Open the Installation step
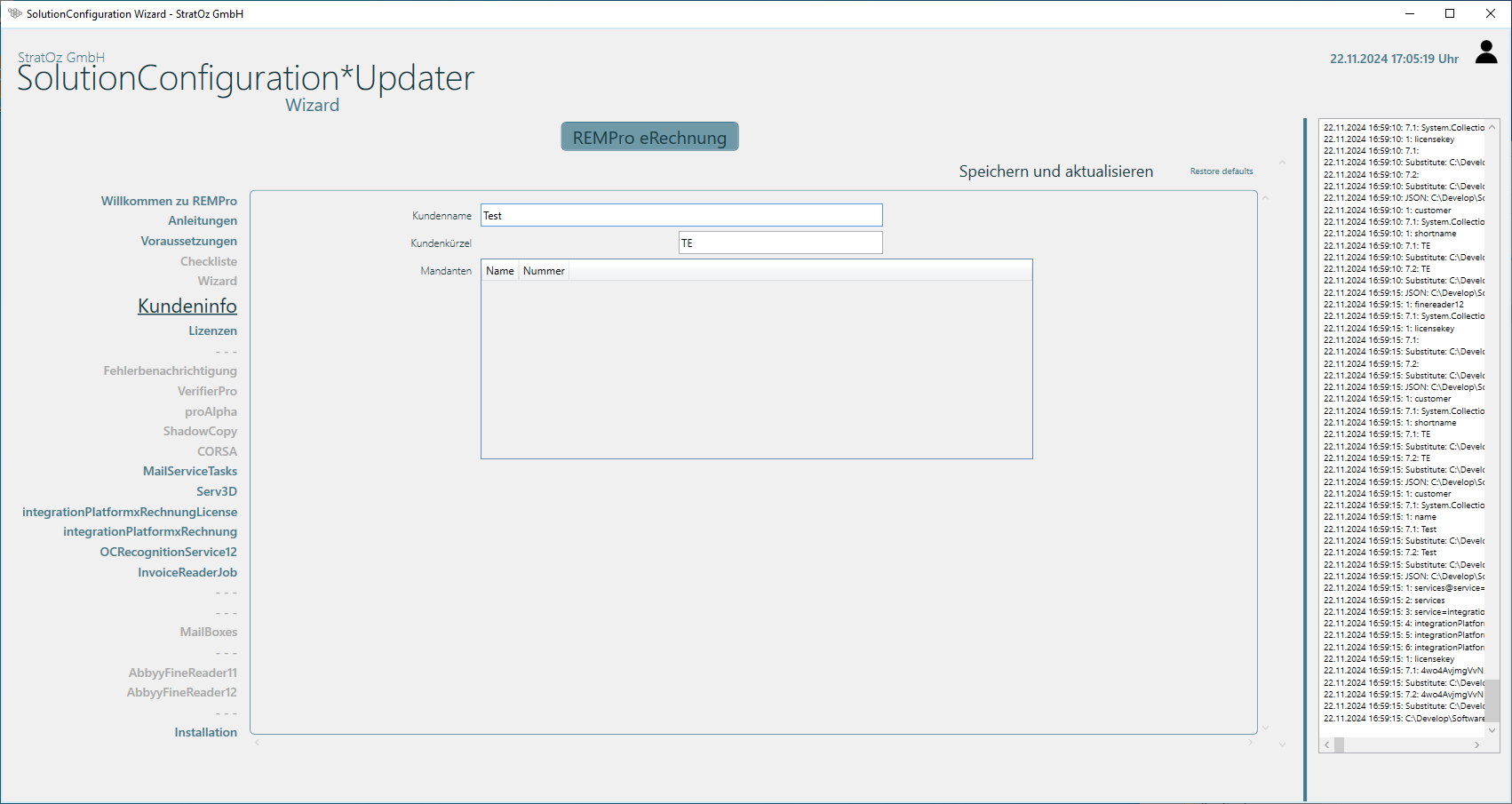This screenshot has width=1512, height=804. pos(205,732)
